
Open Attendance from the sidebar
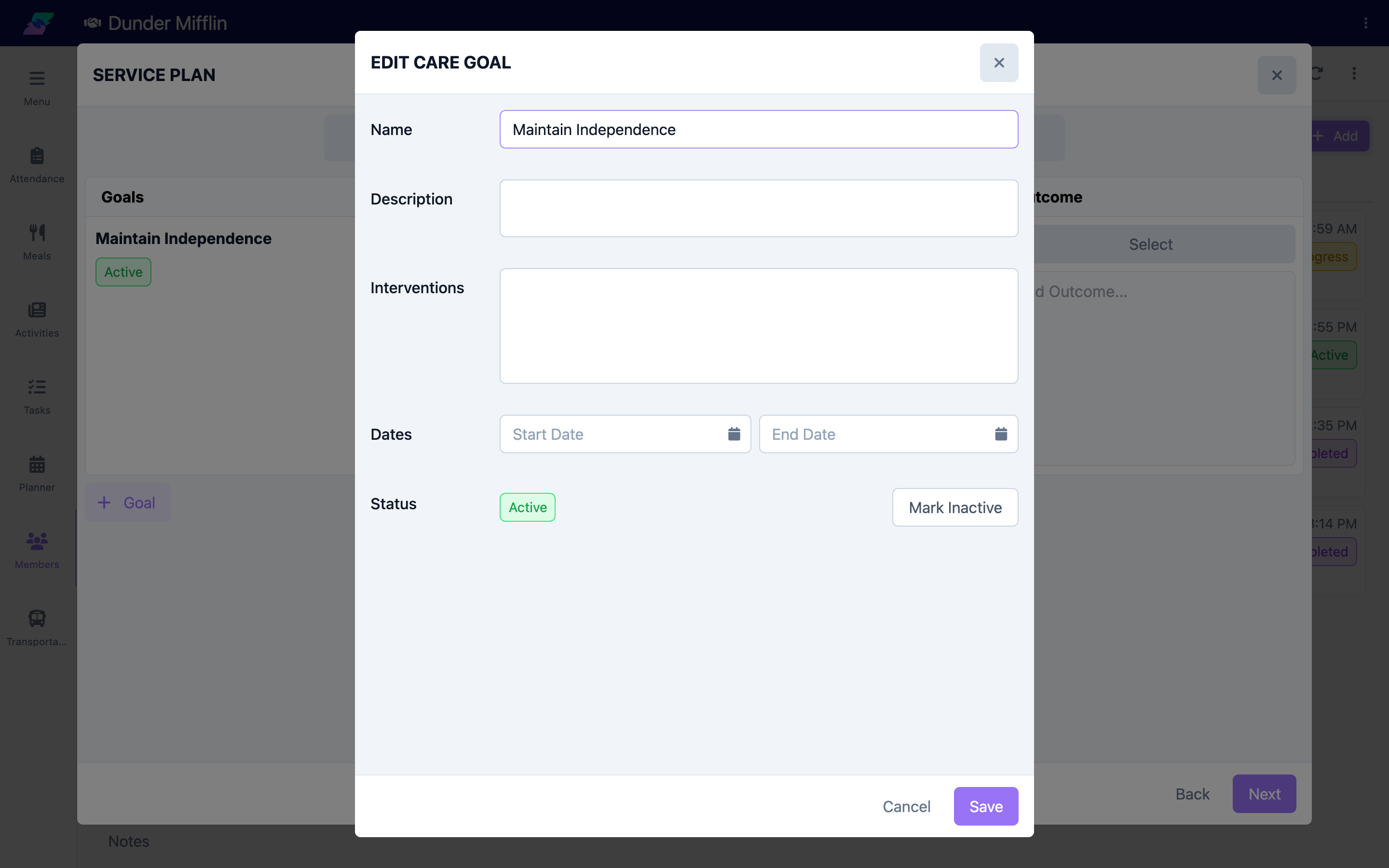click(37, 165)
